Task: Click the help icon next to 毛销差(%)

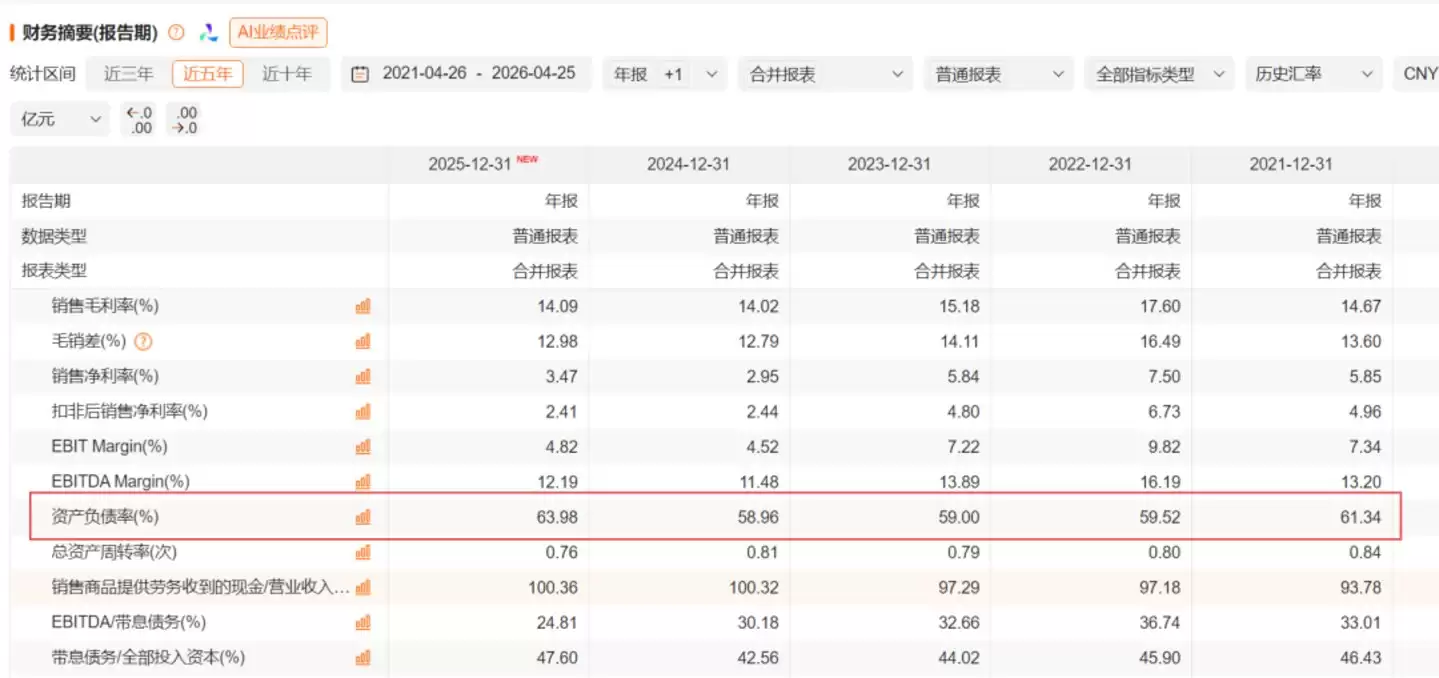Action: pos(143,342)
